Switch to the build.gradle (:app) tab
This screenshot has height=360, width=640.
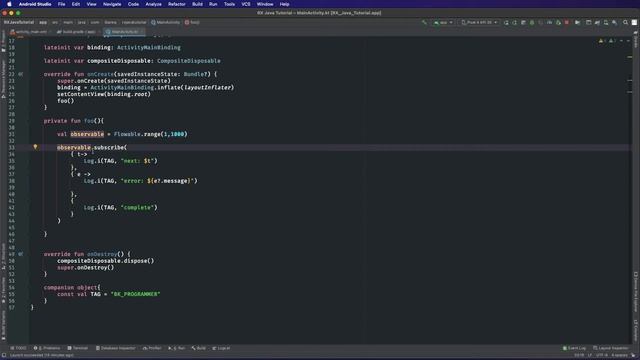pos(76,31)
